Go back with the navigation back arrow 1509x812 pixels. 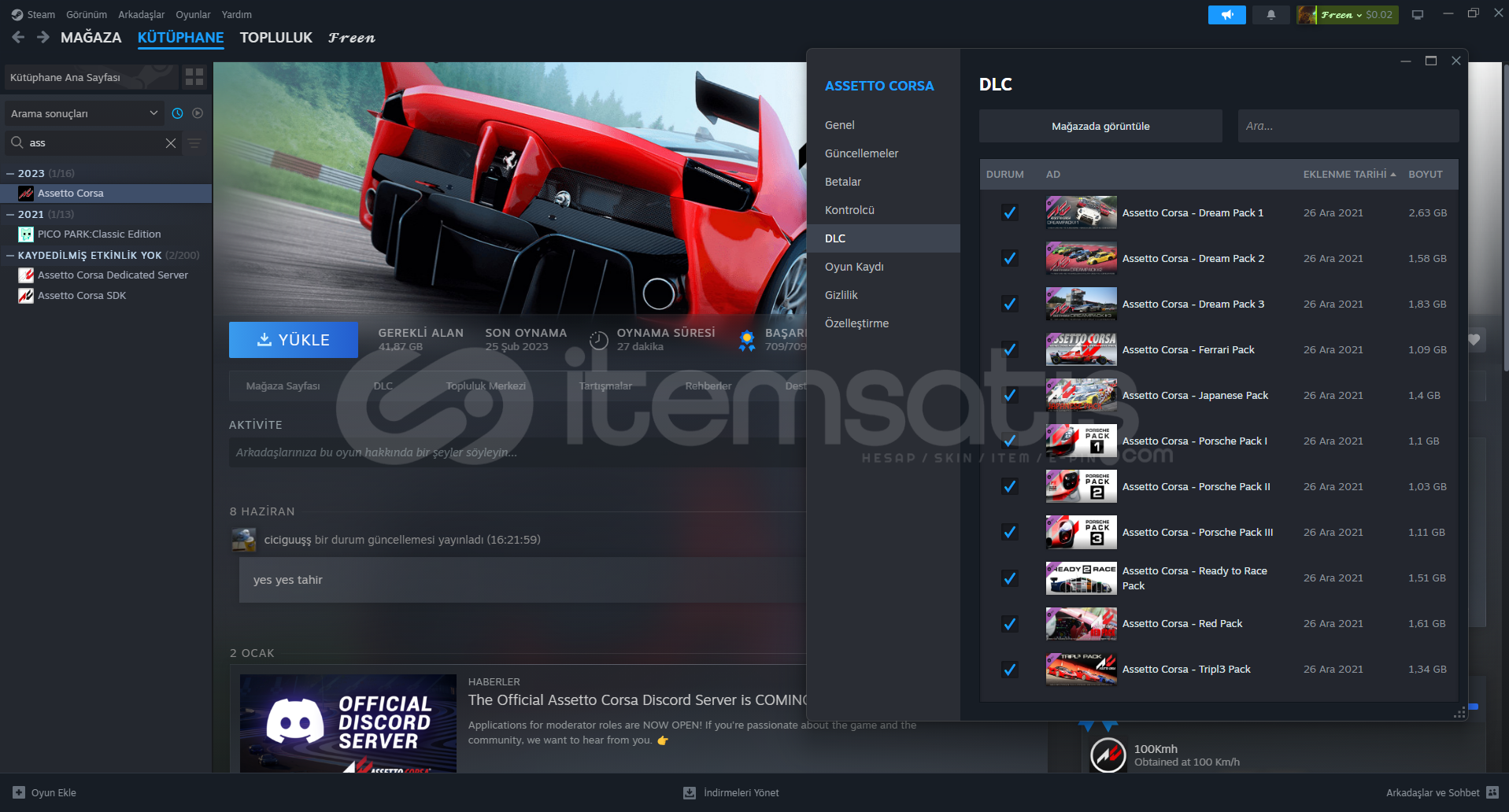[18, 37]
